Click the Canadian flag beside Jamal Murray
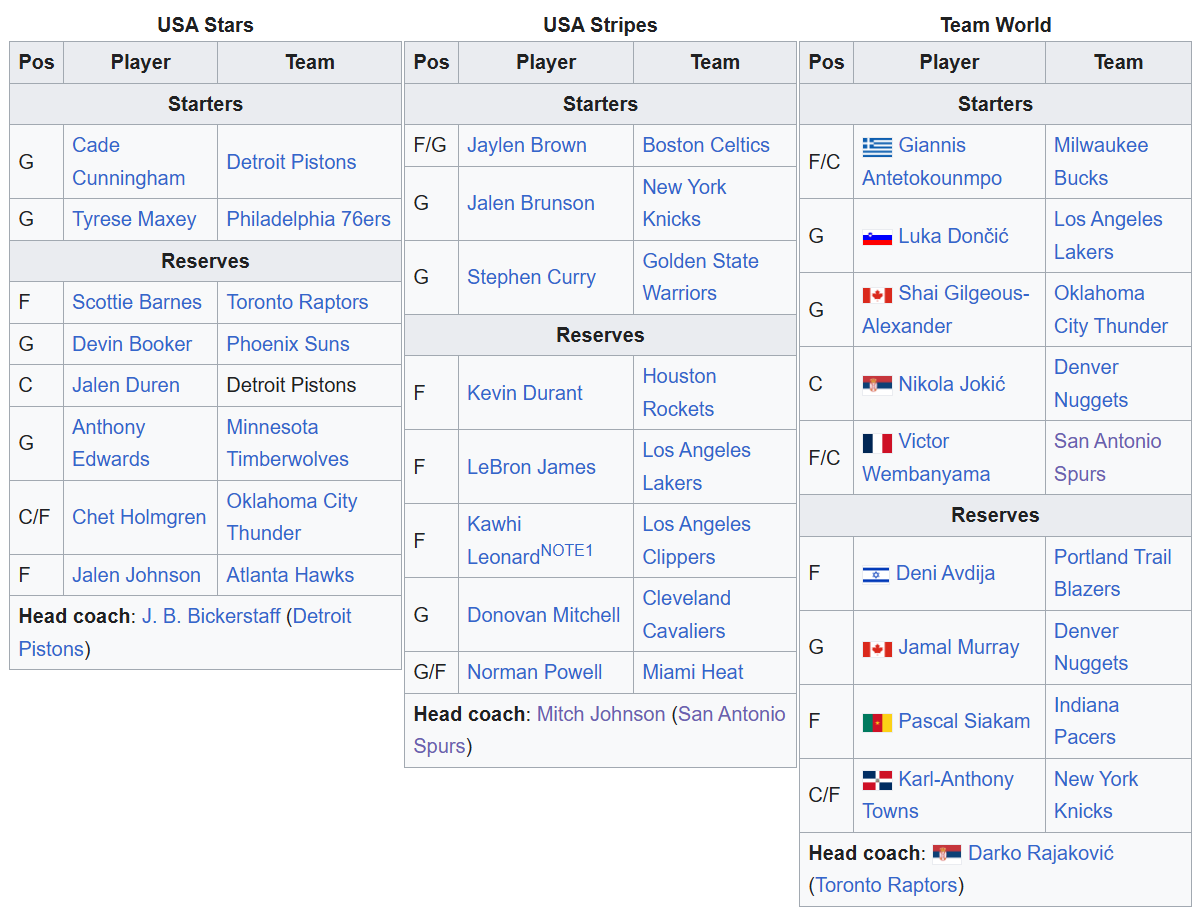The height and width of the screenshot is (916, 1204). pos(877,649)
